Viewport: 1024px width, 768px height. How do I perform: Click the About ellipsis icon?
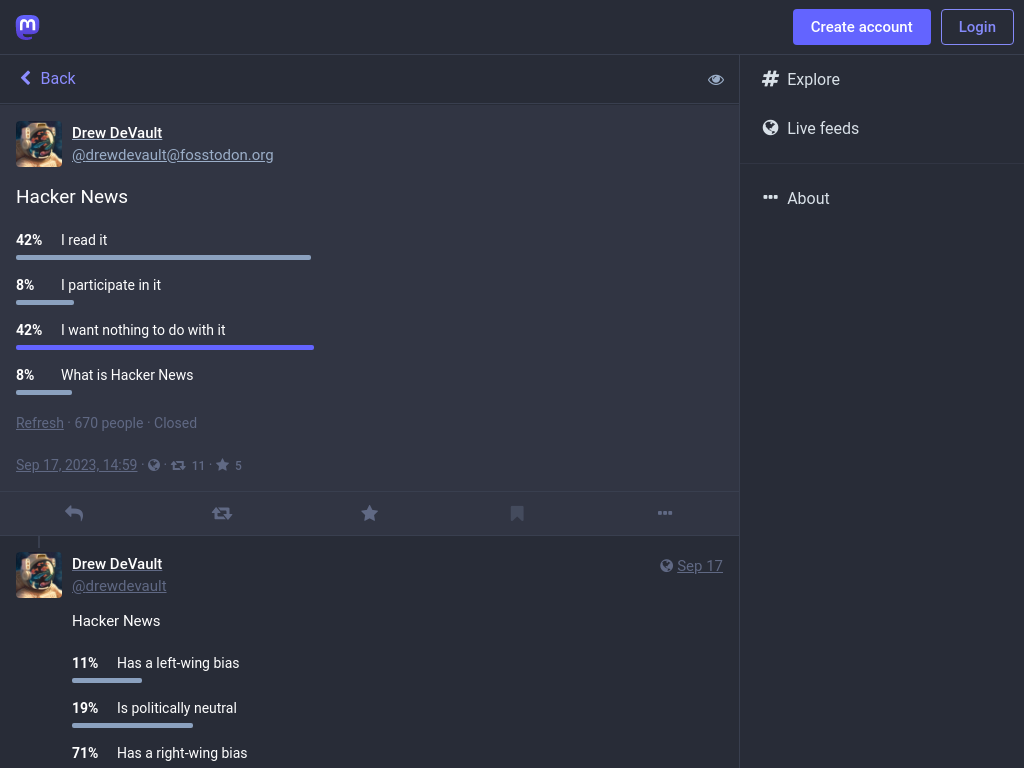coord(771,197)
